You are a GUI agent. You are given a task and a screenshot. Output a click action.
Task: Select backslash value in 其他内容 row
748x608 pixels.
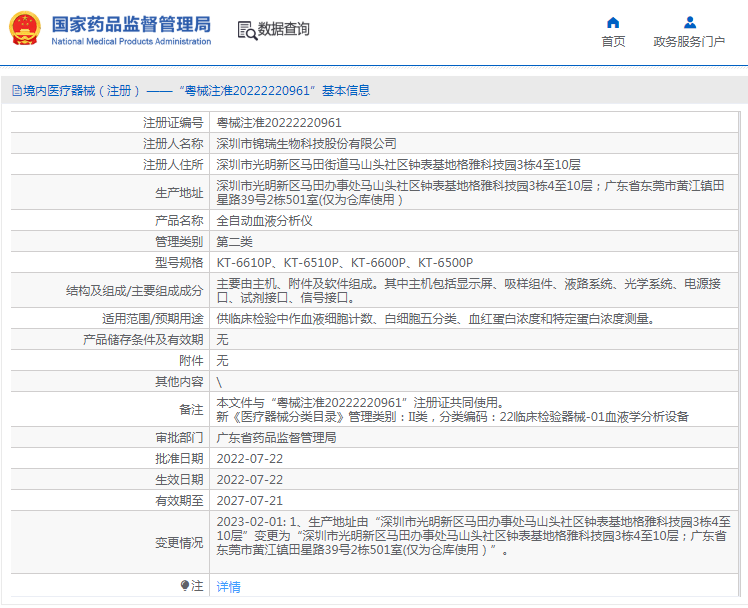pos(219,382)
